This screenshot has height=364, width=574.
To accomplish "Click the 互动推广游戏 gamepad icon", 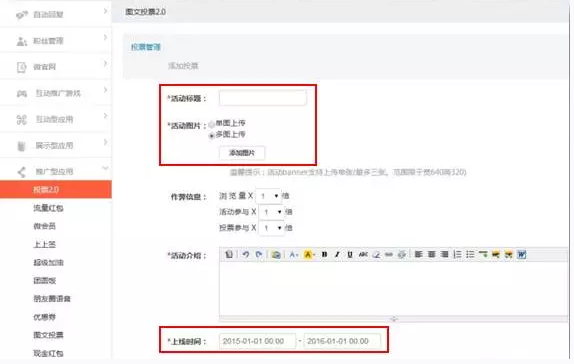I will click(x=22, y=94).
